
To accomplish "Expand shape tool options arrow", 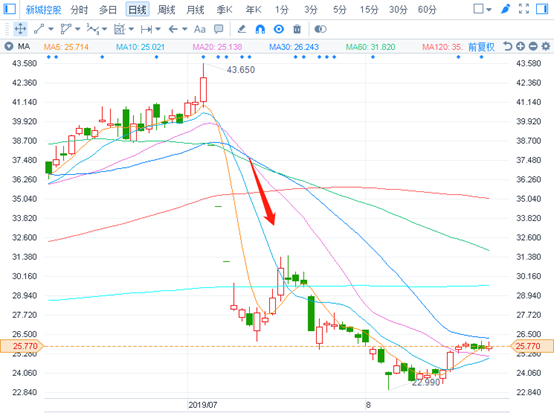I will pyautogui.click(x=78, y=29).
